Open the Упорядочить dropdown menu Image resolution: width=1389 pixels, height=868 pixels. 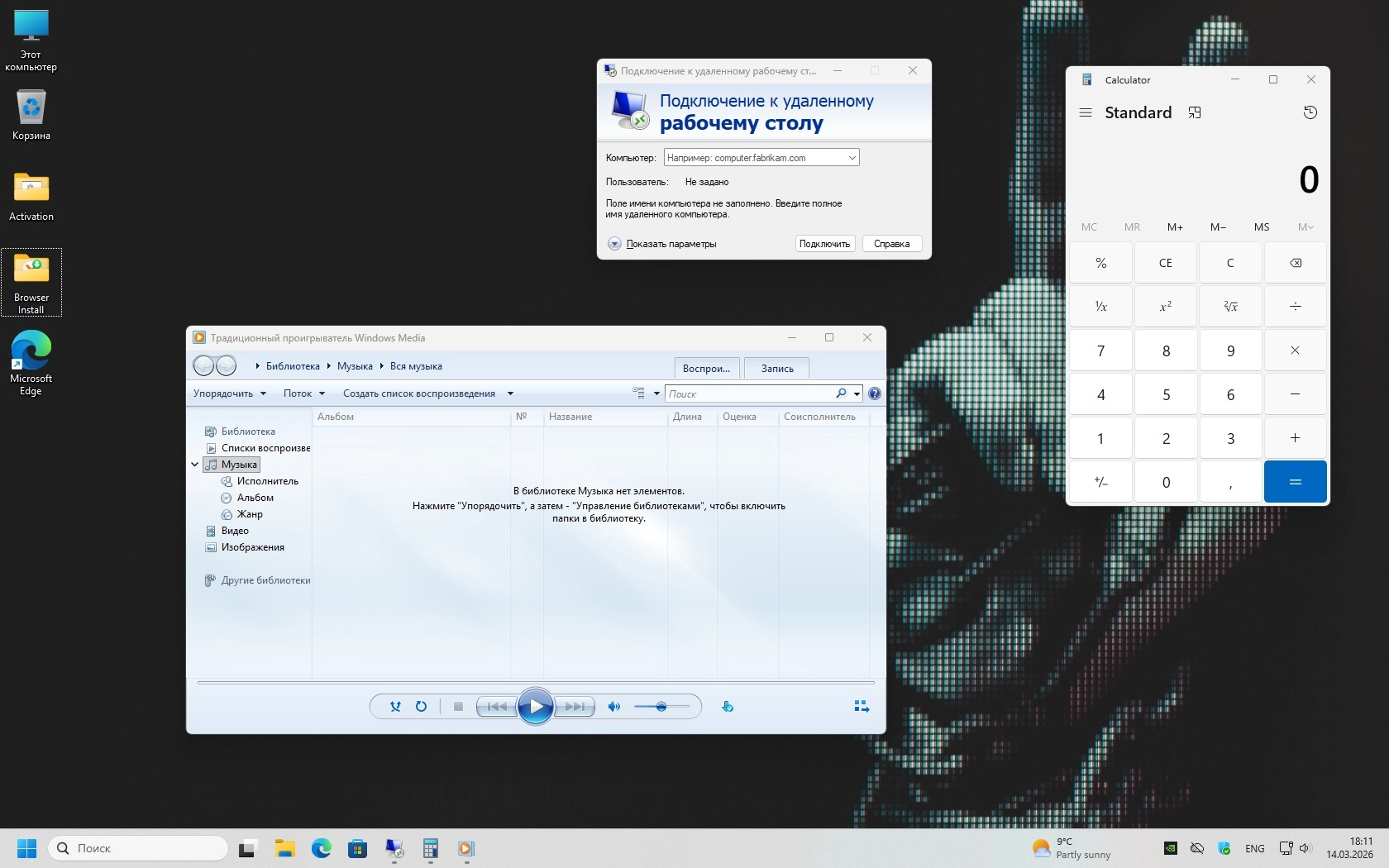click(229, 393)
